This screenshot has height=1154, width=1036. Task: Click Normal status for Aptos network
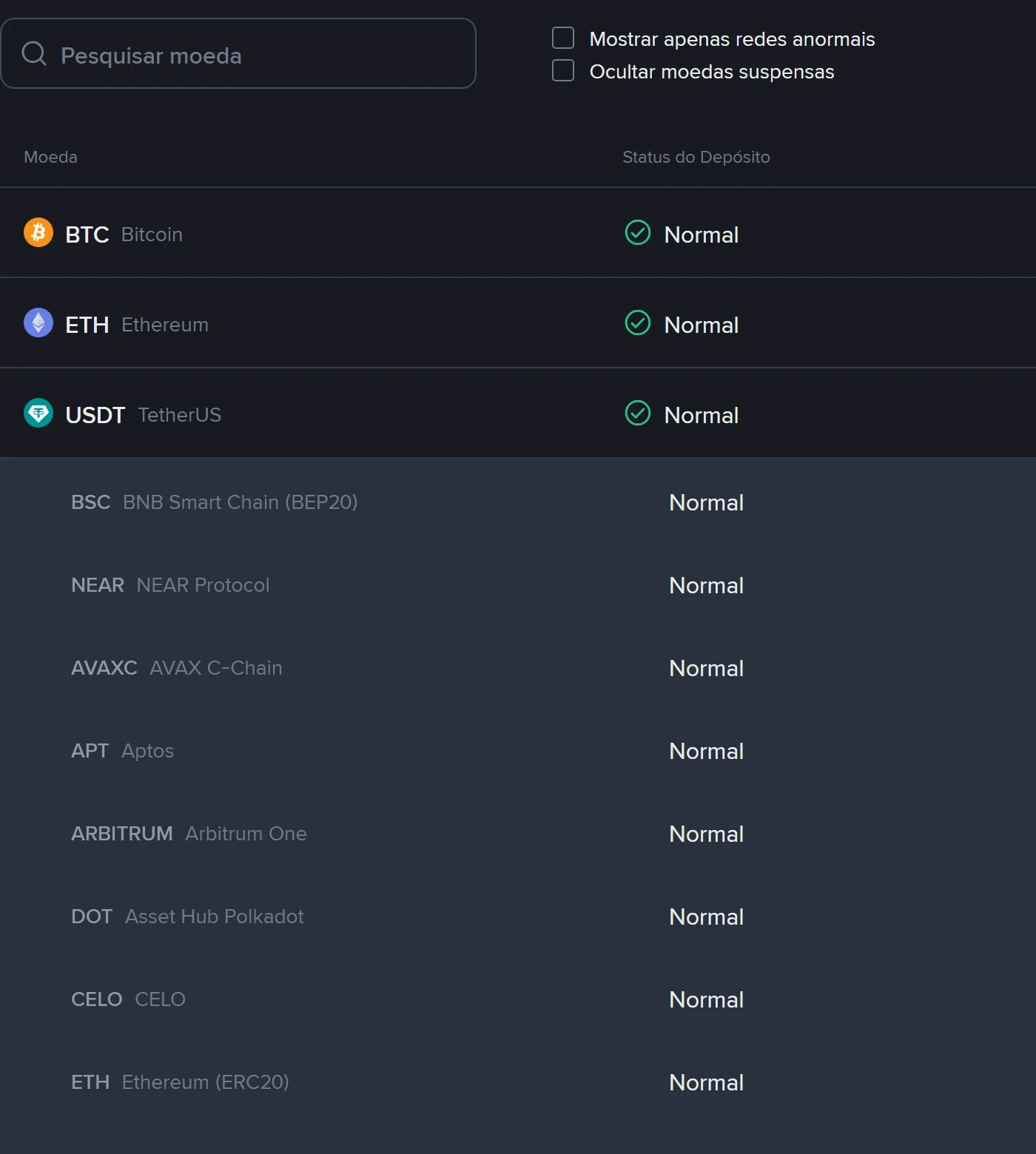pos(707,751)
